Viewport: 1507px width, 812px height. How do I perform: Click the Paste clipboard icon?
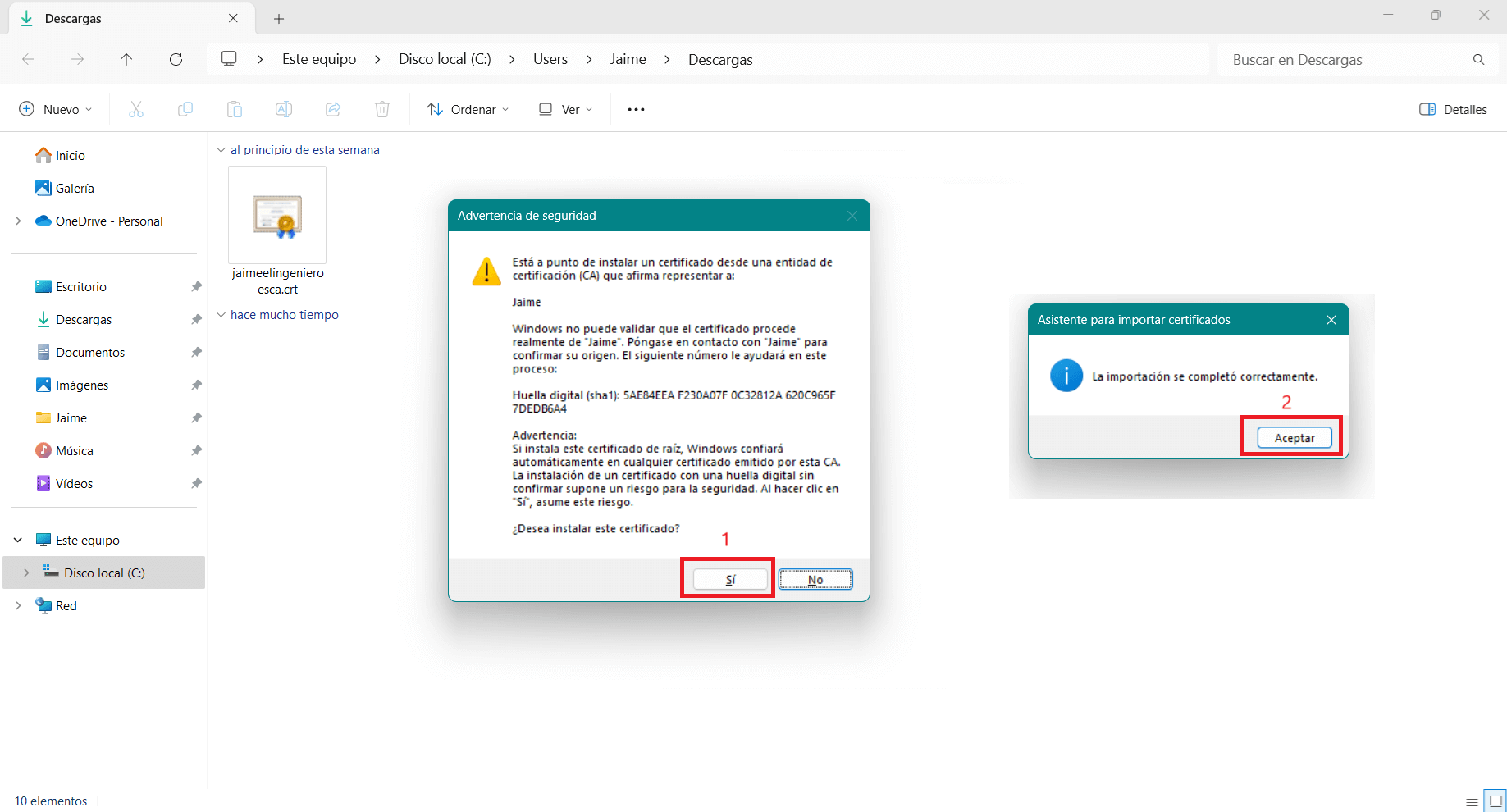(x=235, y=109)
